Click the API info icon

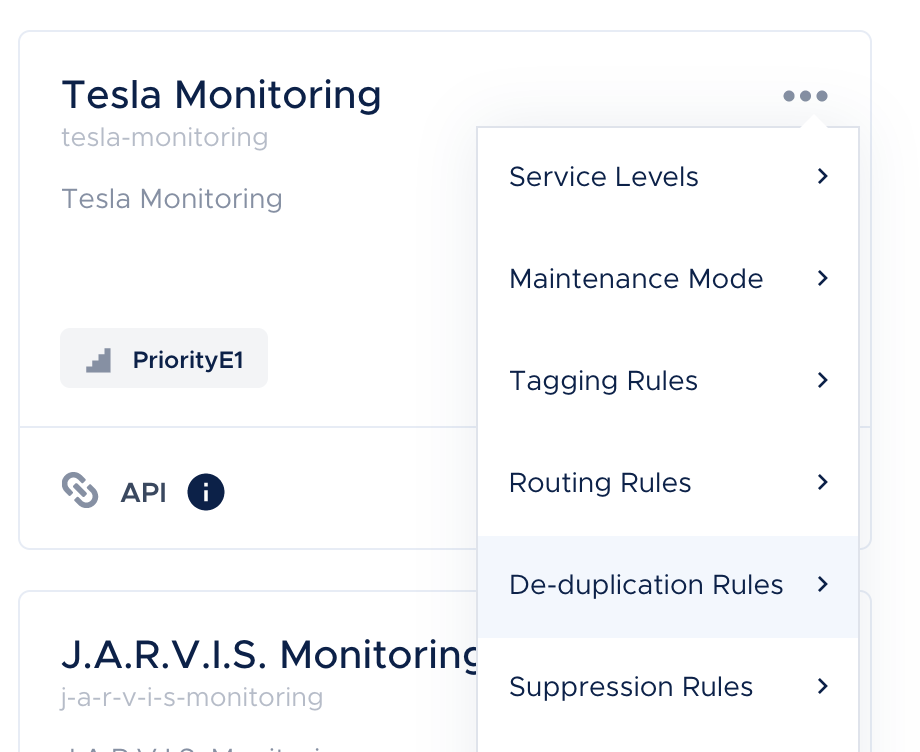[x=206, y=492]
